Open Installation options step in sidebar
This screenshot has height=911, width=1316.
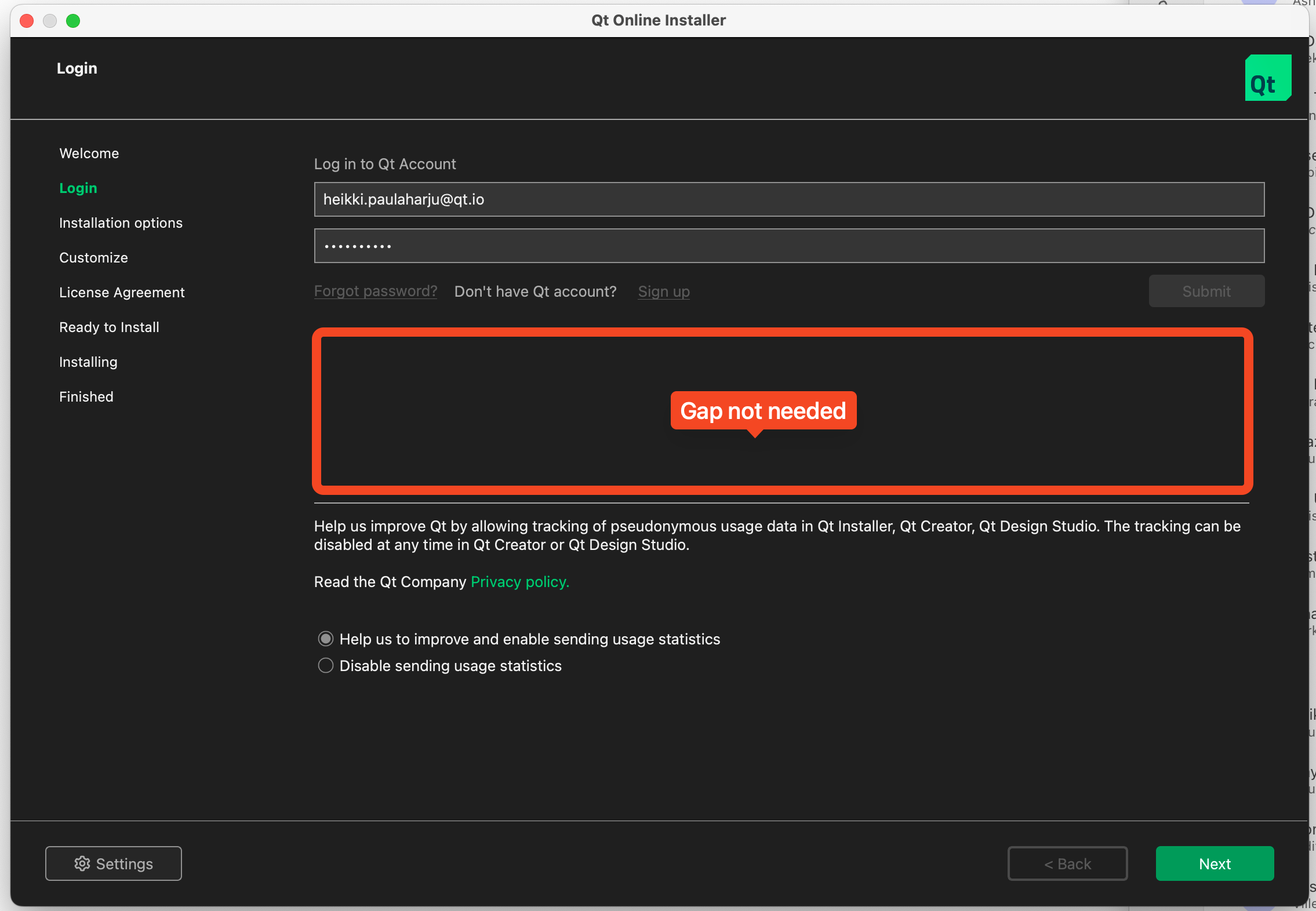(x=121, y=223)
